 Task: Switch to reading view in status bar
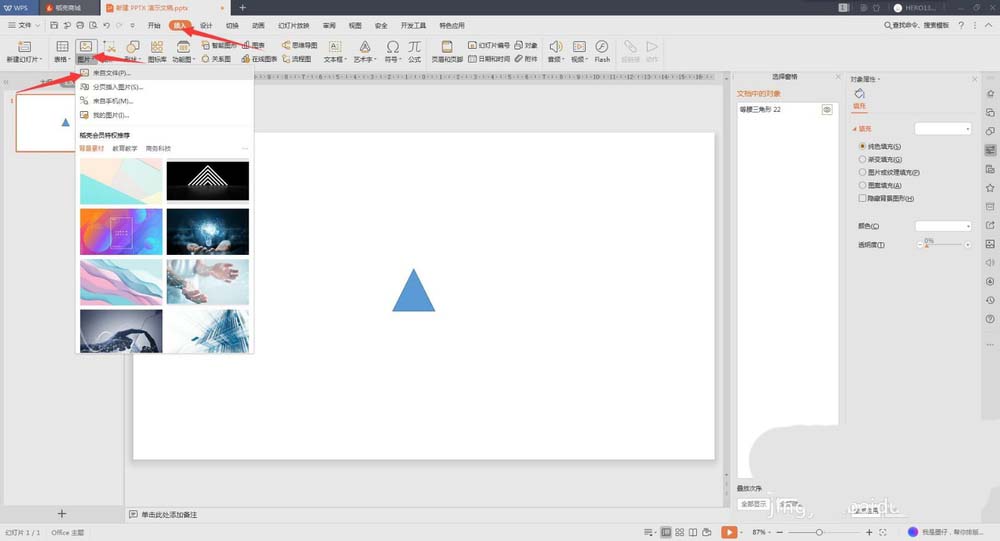coord(693,532)
